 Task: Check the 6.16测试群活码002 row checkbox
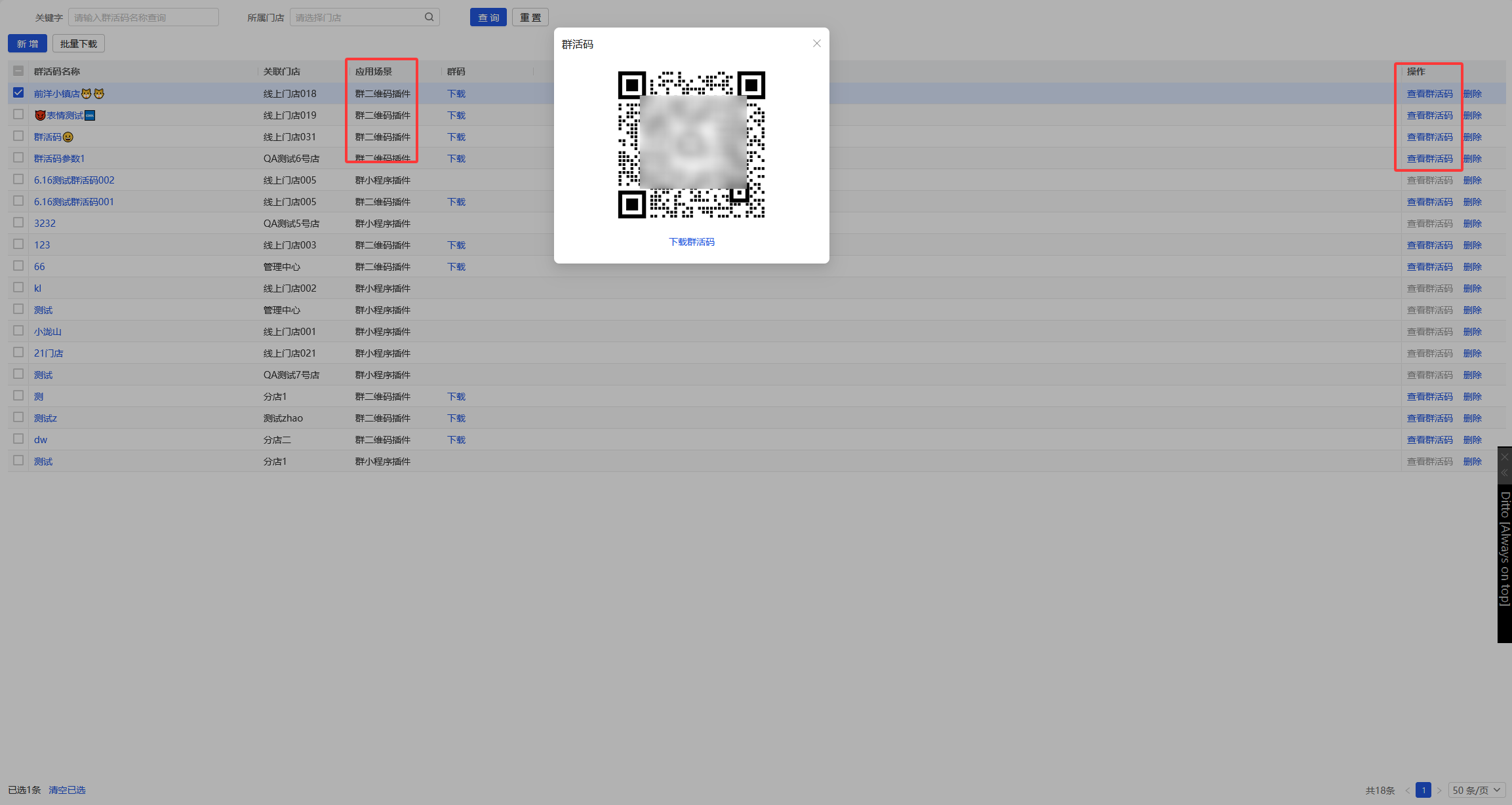coord(18,180)
